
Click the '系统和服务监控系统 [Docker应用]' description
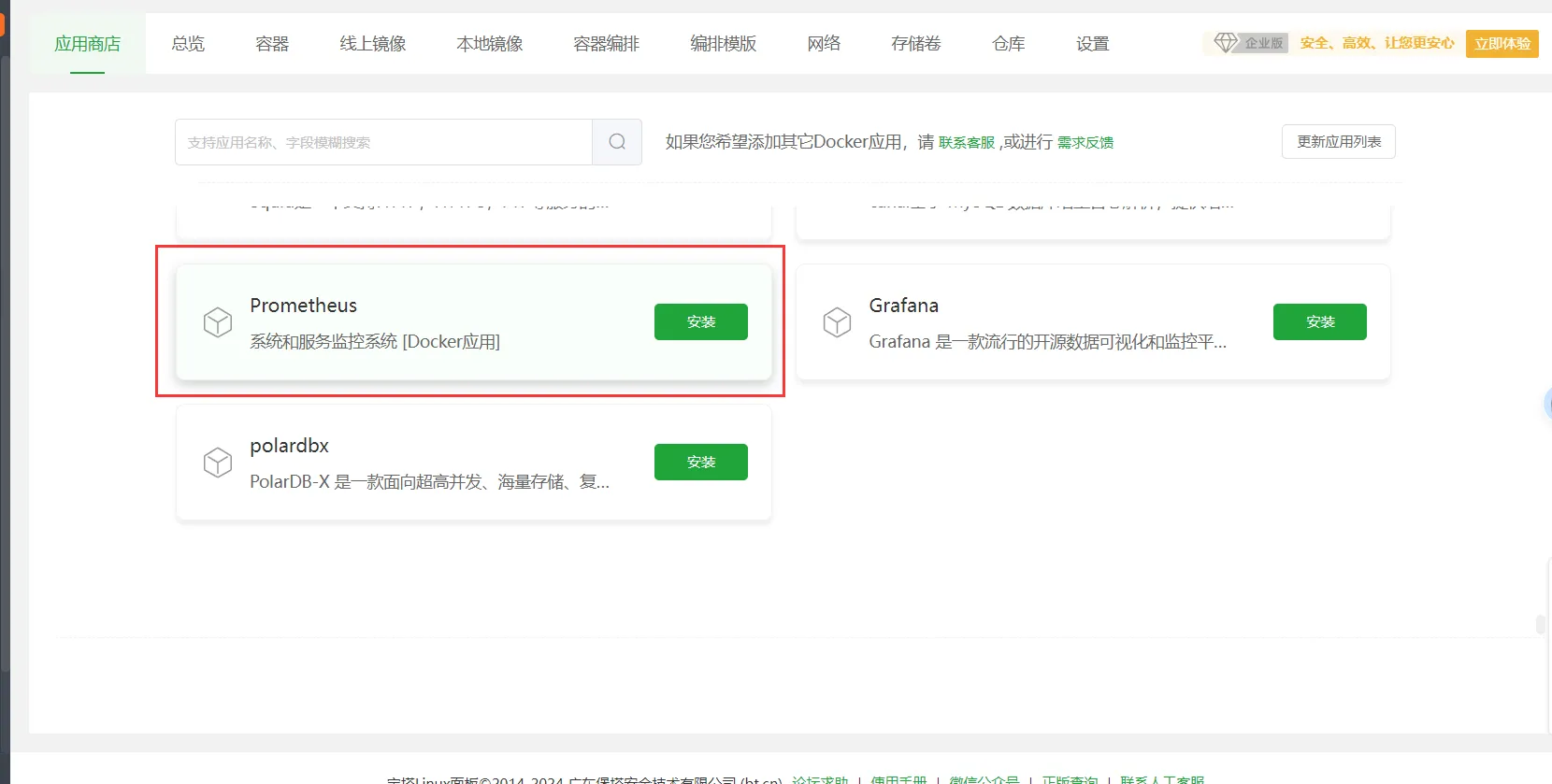click(375, 342)
